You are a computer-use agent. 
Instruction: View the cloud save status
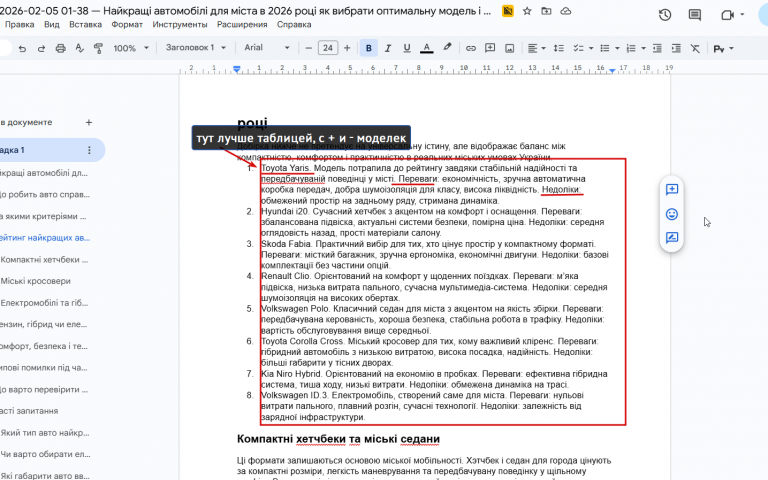(566, 11)
